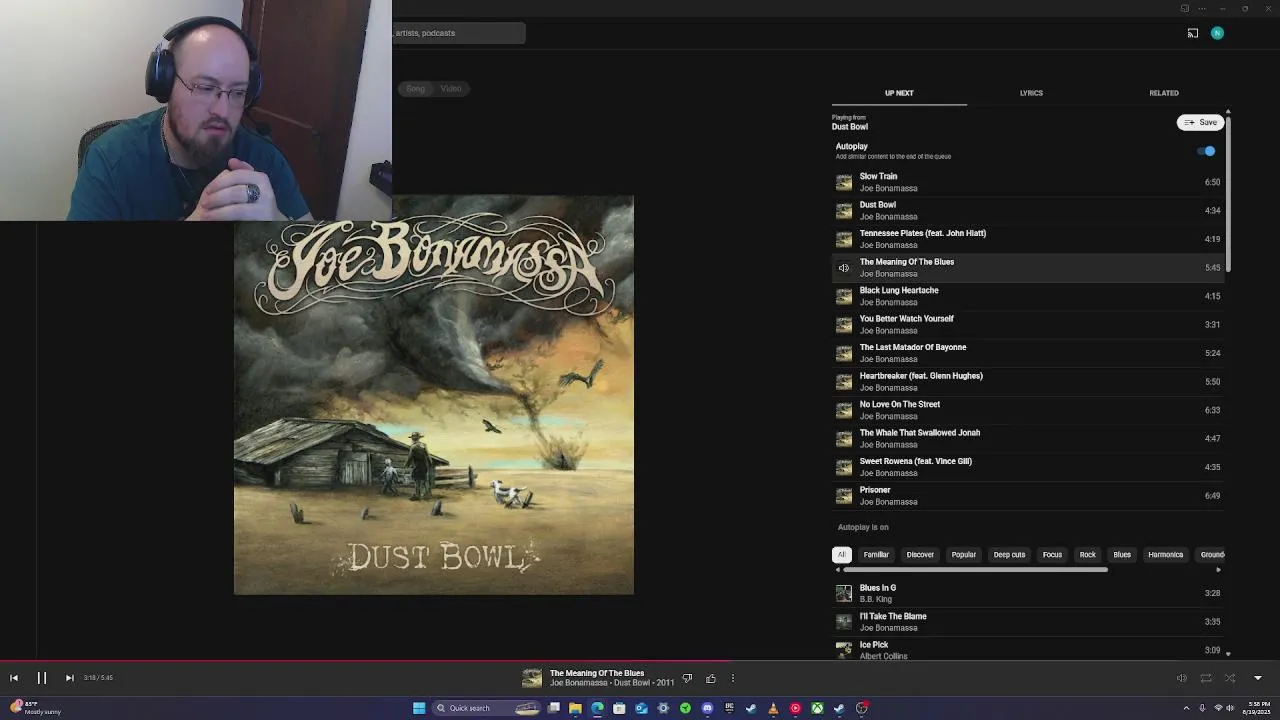The height and width of the screenshot is (720, 1280).
Task: Click the queue panel vertical scrollbar
Action: (1228, 192)
